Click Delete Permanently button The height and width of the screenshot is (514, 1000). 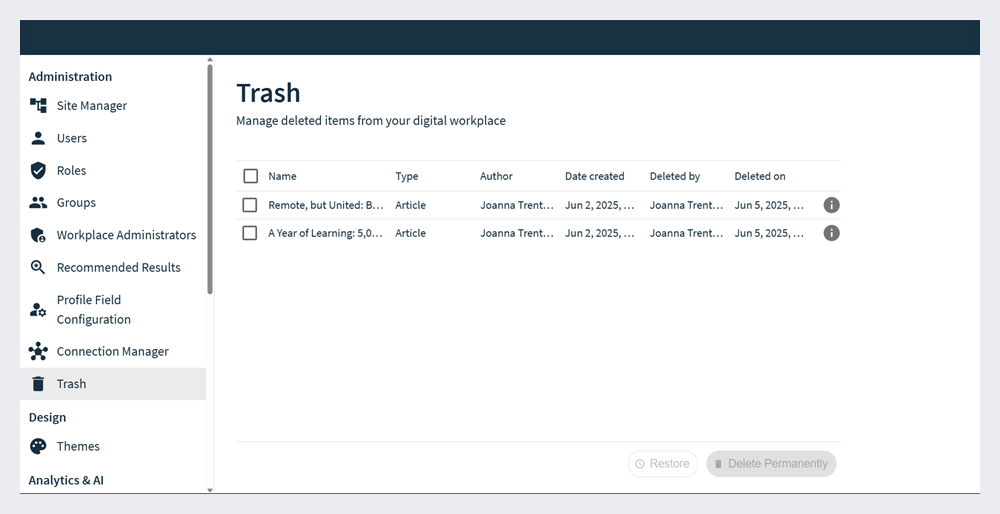click(x=771, y=464)
